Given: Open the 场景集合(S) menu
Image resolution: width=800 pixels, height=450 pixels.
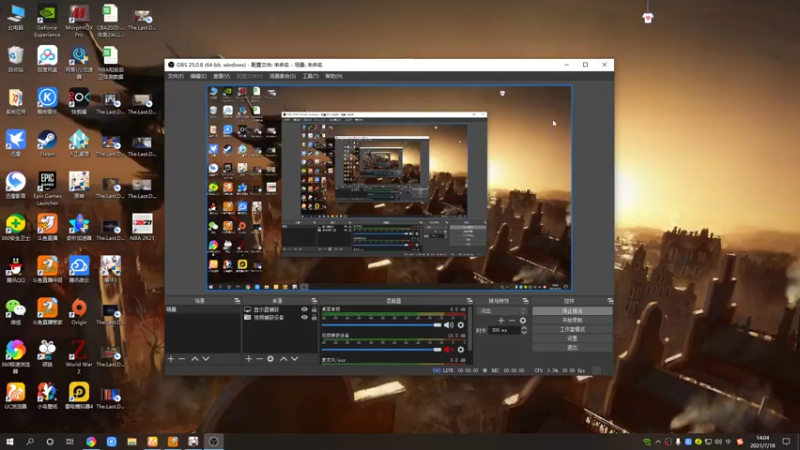Looking at the screenshot, I should (x=283, y=76).
